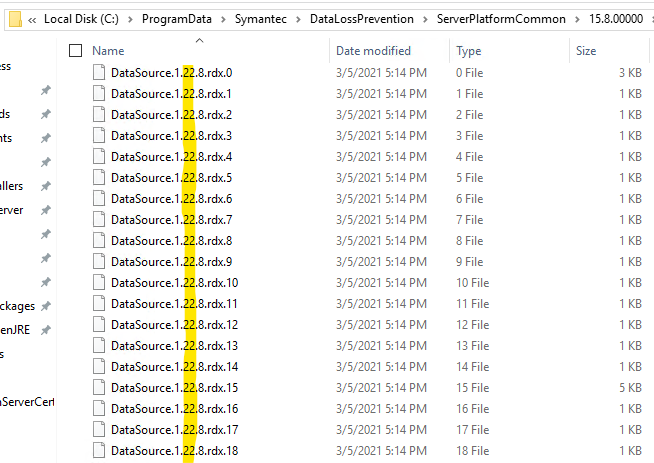654x463 pixels.
Task: Click the file icon of DataSource.1.22.8.rdx.3
Action: [x=99, y=136]
